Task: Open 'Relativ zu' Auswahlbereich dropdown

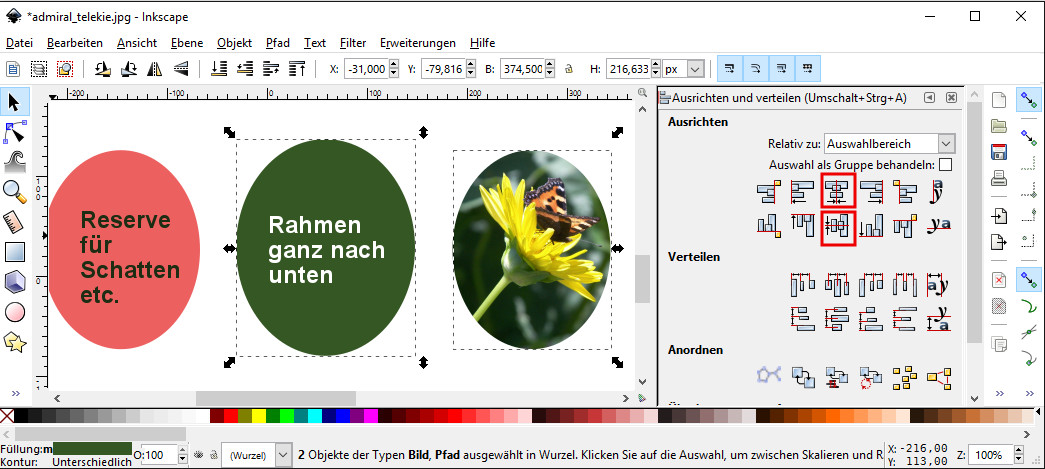Action: point(890,143)
